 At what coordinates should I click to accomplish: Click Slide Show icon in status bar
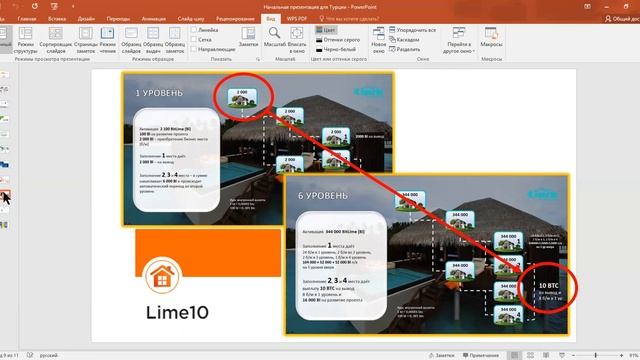pos(562,356)
